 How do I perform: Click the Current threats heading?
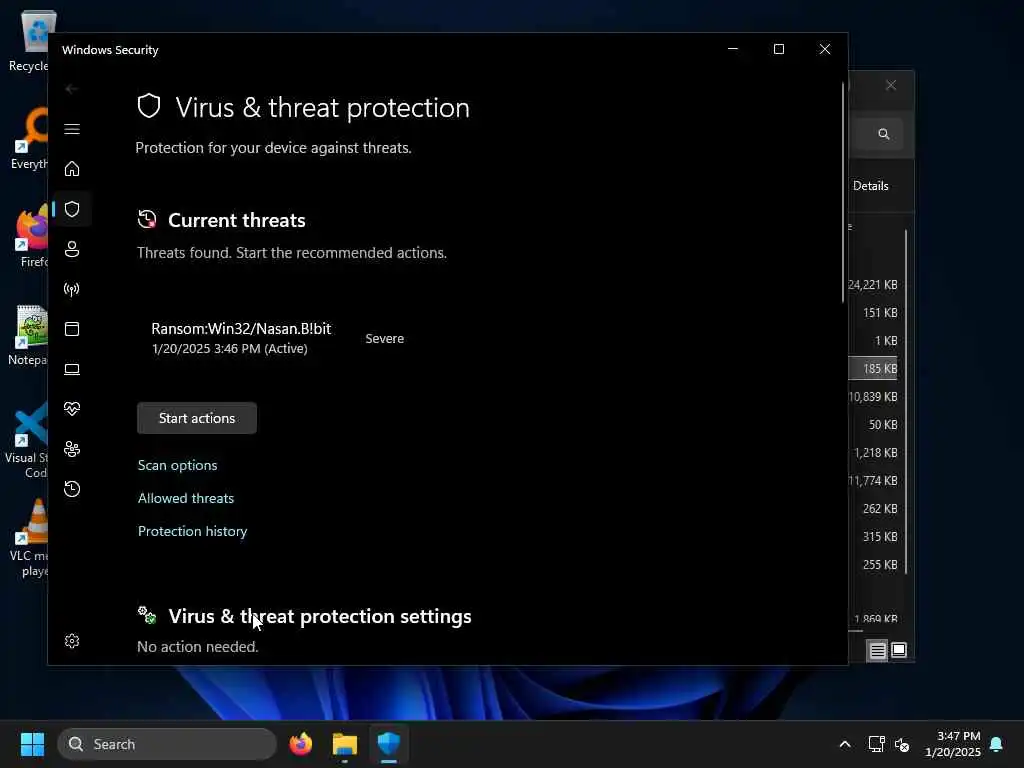[x=236, y=220]
